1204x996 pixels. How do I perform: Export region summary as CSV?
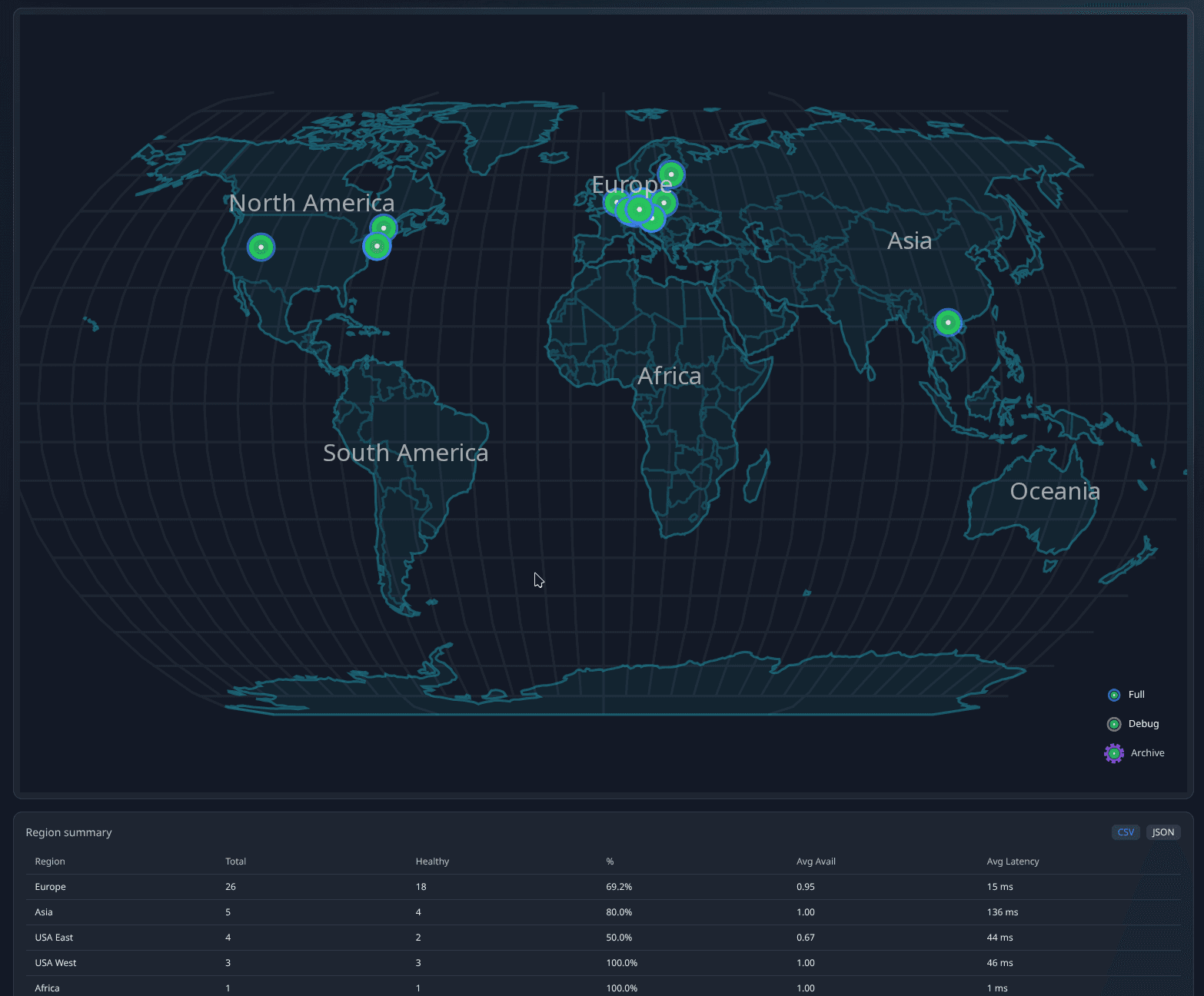coord(1126,832)
